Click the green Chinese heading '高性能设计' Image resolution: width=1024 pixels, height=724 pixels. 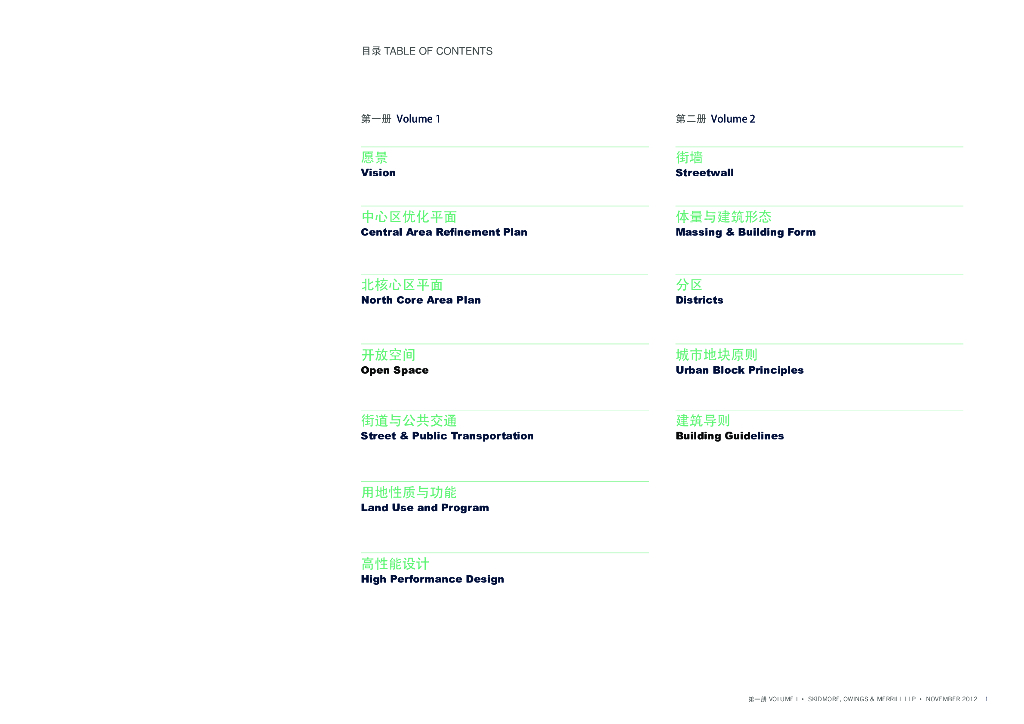point(395,564)
